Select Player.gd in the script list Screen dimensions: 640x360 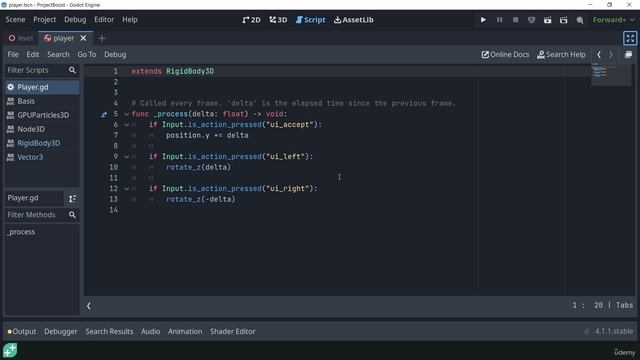point(42,87)
